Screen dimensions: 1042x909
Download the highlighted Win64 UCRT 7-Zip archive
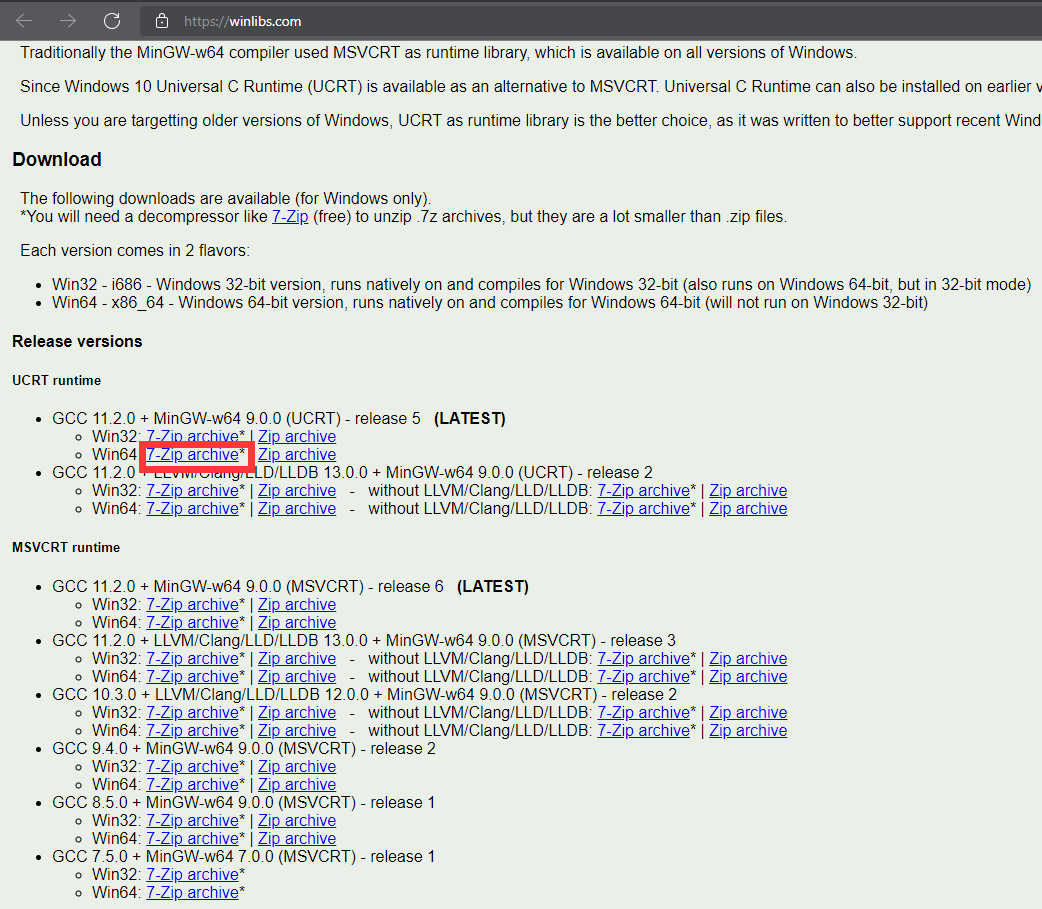(192, 454)
